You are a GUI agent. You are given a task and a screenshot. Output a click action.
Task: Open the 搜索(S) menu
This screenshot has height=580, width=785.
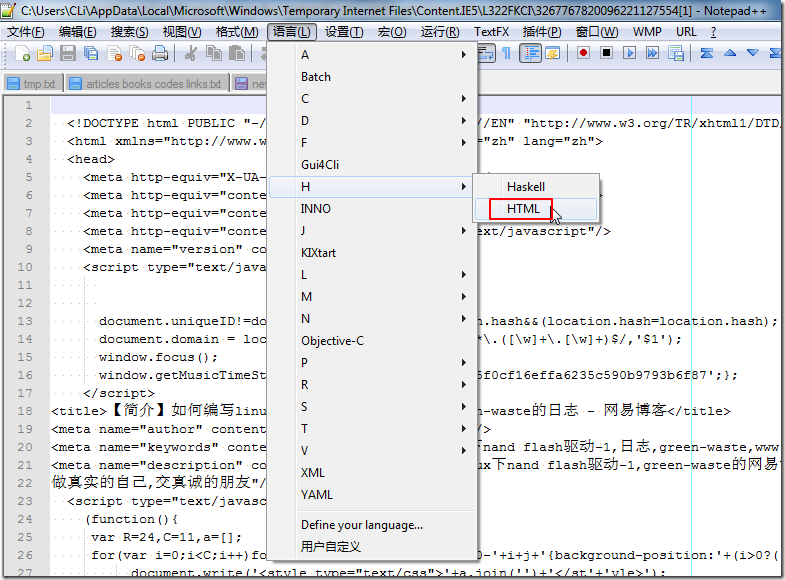[130, 32]
